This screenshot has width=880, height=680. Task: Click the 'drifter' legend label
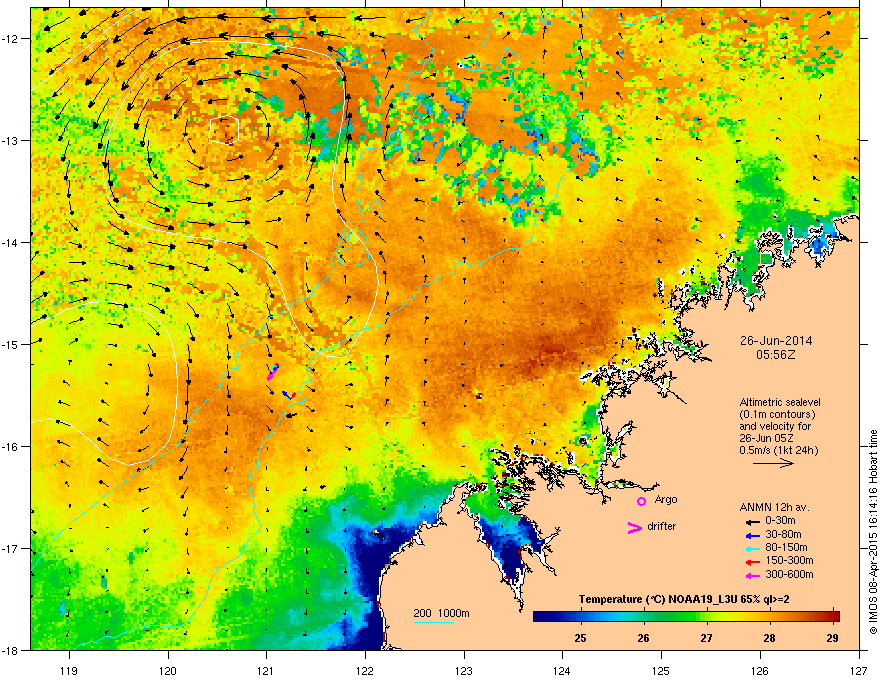click(x=662, y=526)
